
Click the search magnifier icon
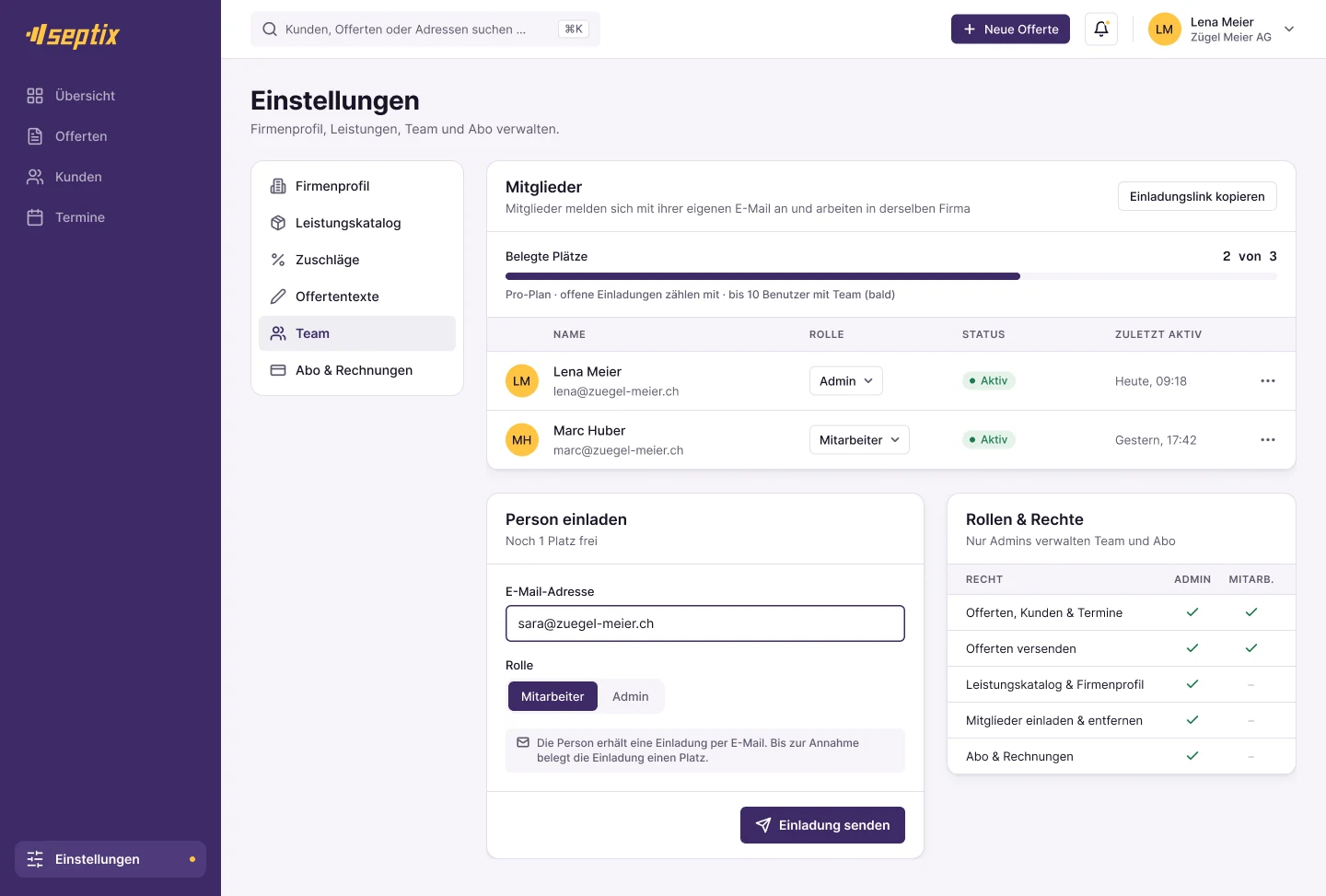coord(270,29)
